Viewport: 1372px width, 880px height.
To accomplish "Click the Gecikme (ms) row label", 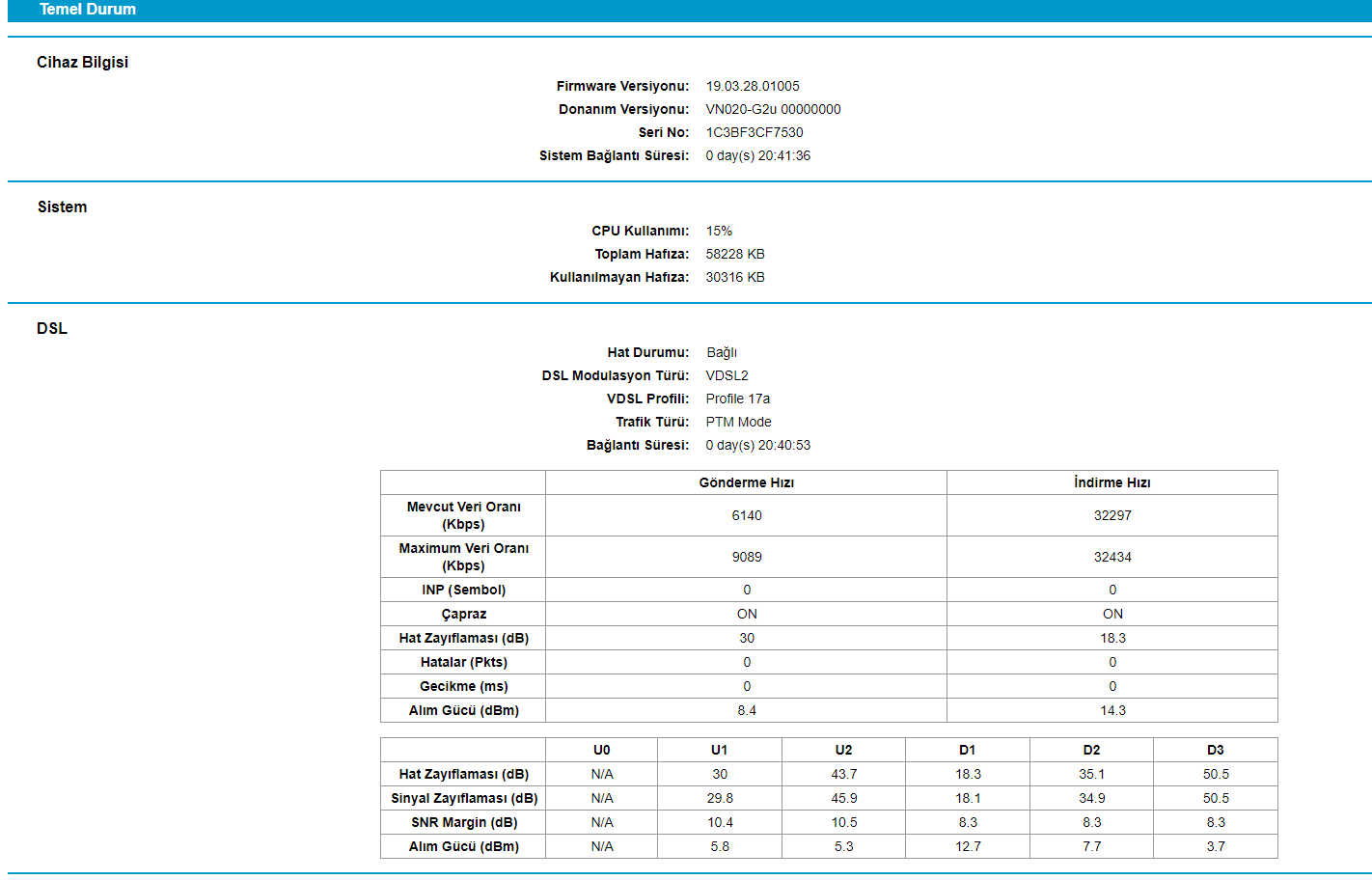I will point(464,686).
